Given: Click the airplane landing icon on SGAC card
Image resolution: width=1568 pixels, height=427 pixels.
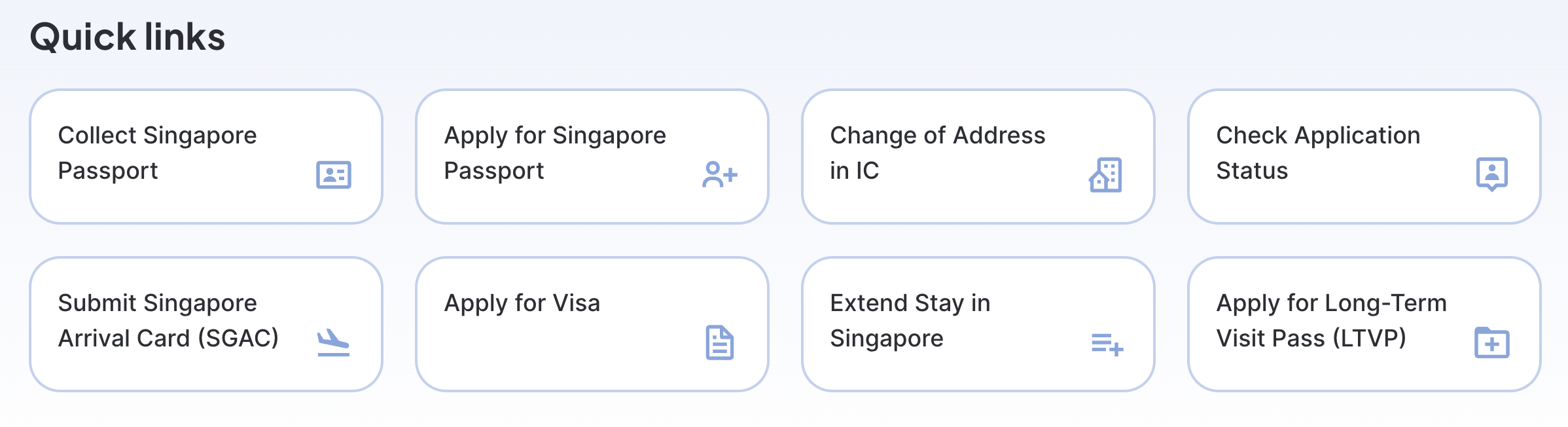Looking at the screenshot, I should click(x=334, y=343).
